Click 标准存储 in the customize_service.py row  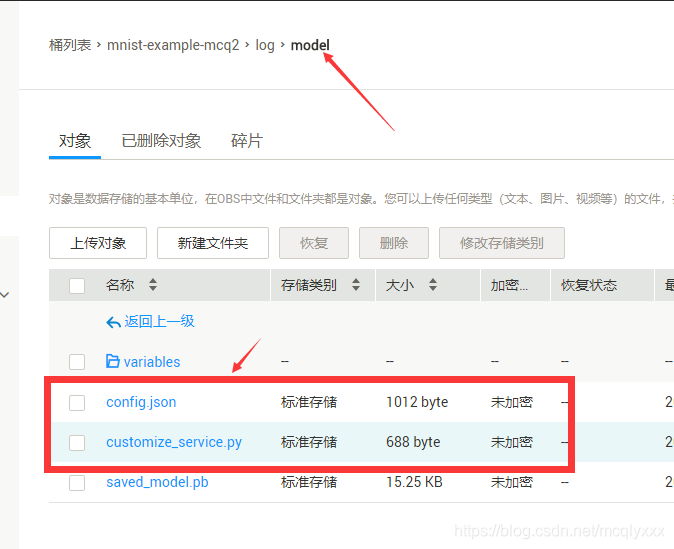click(x=309, y=442)
